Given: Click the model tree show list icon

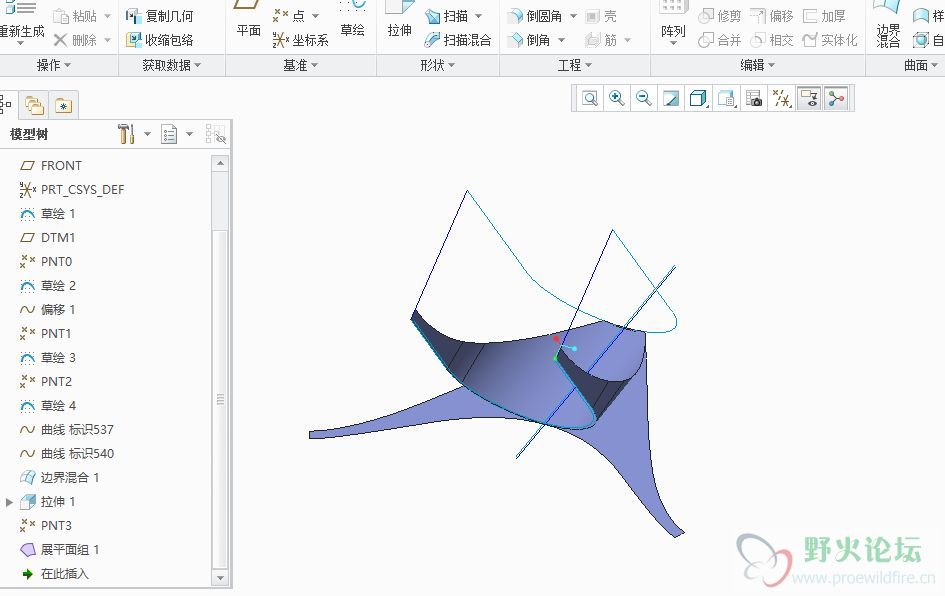Looking at the screenshot, I should pos(169,134).
